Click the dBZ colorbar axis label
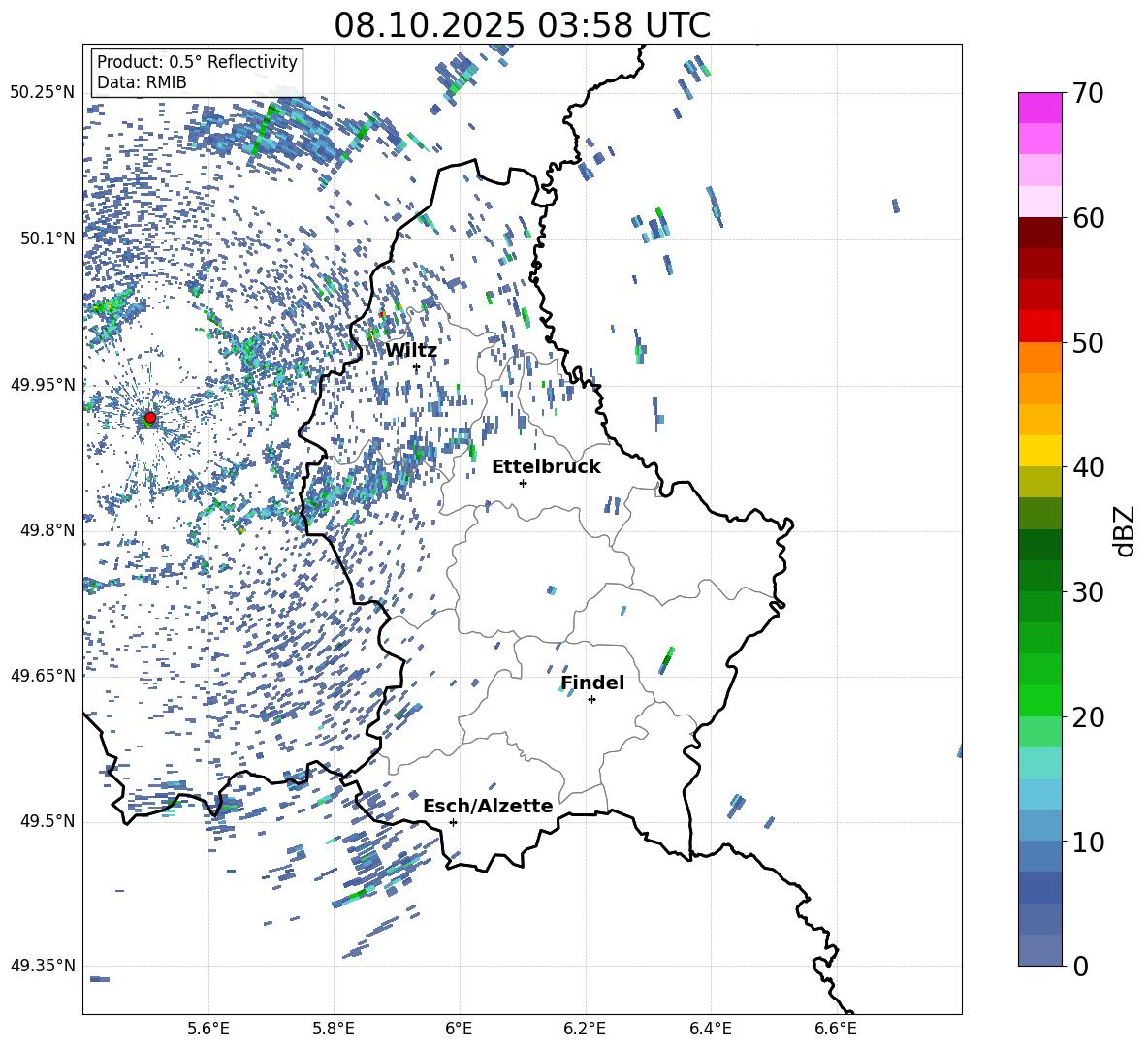 pyautogui.click(x=1125, y=530)
